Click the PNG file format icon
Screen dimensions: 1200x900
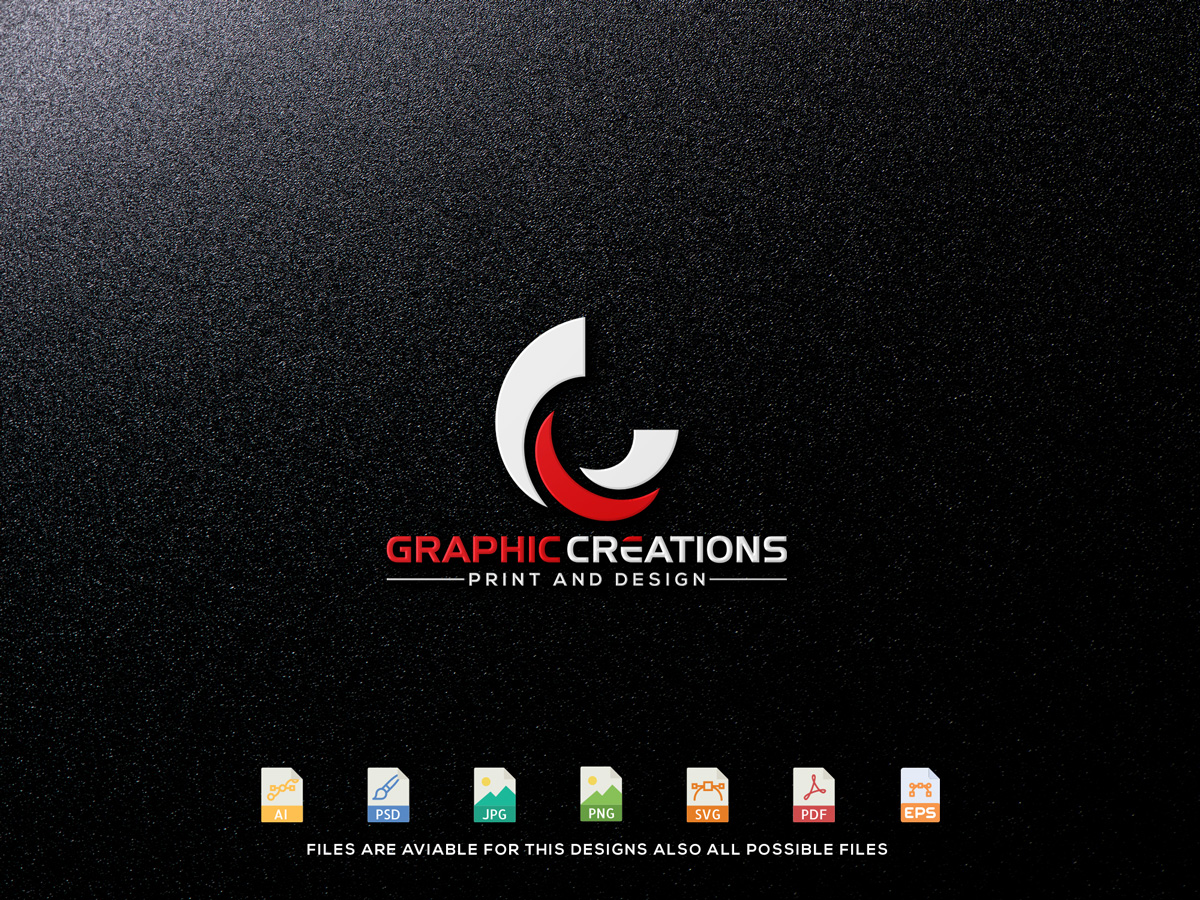601,794
